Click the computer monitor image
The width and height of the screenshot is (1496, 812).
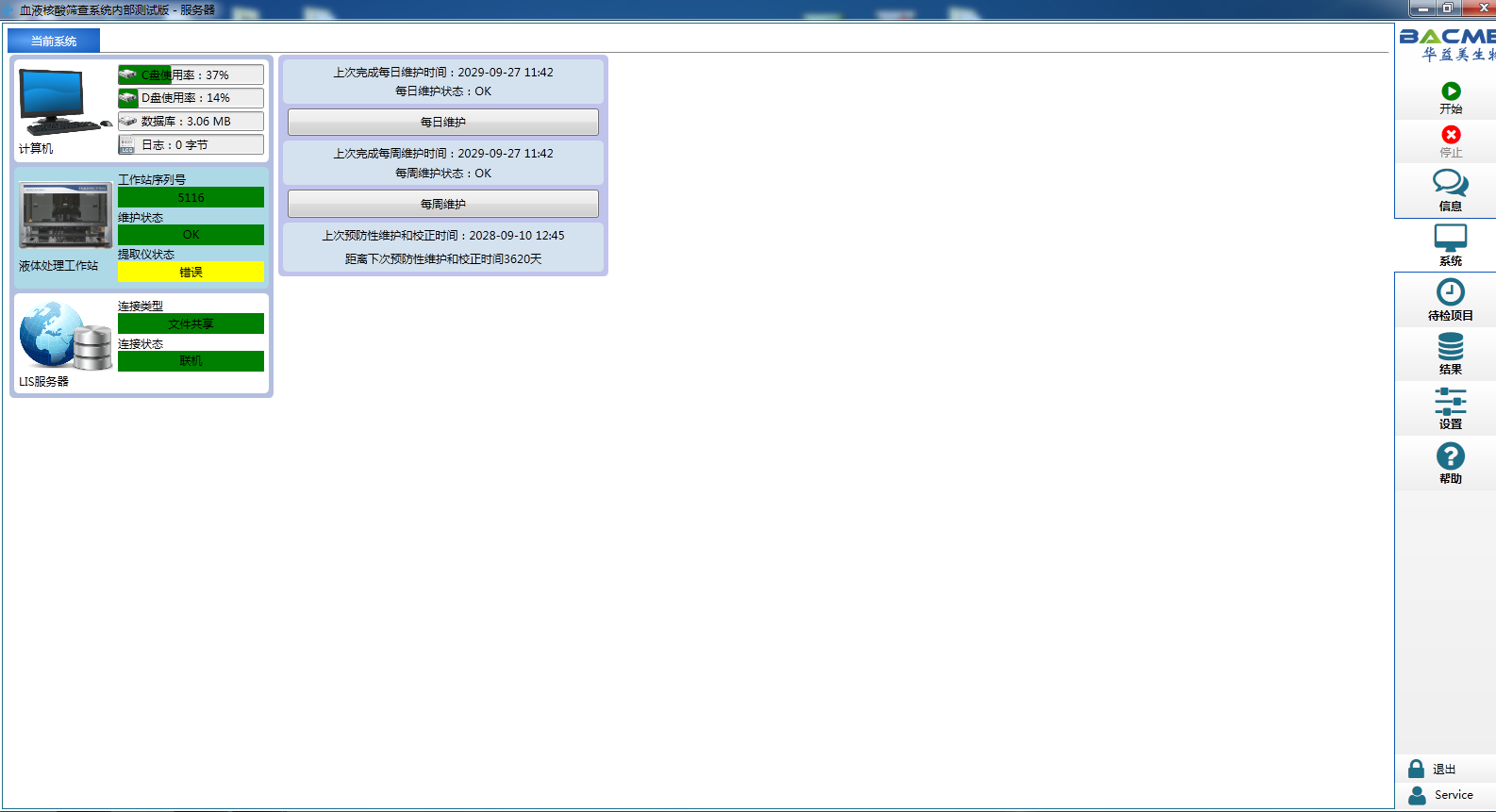pos(61,102)
